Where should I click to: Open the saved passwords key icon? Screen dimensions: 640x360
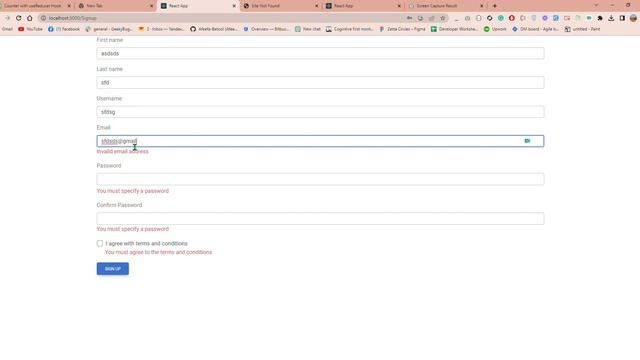coord(409,18)
